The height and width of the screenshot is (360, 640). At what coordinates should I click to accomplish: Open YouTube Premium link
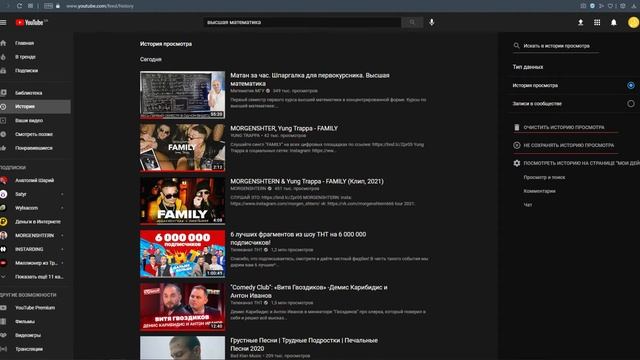(35, 308)
